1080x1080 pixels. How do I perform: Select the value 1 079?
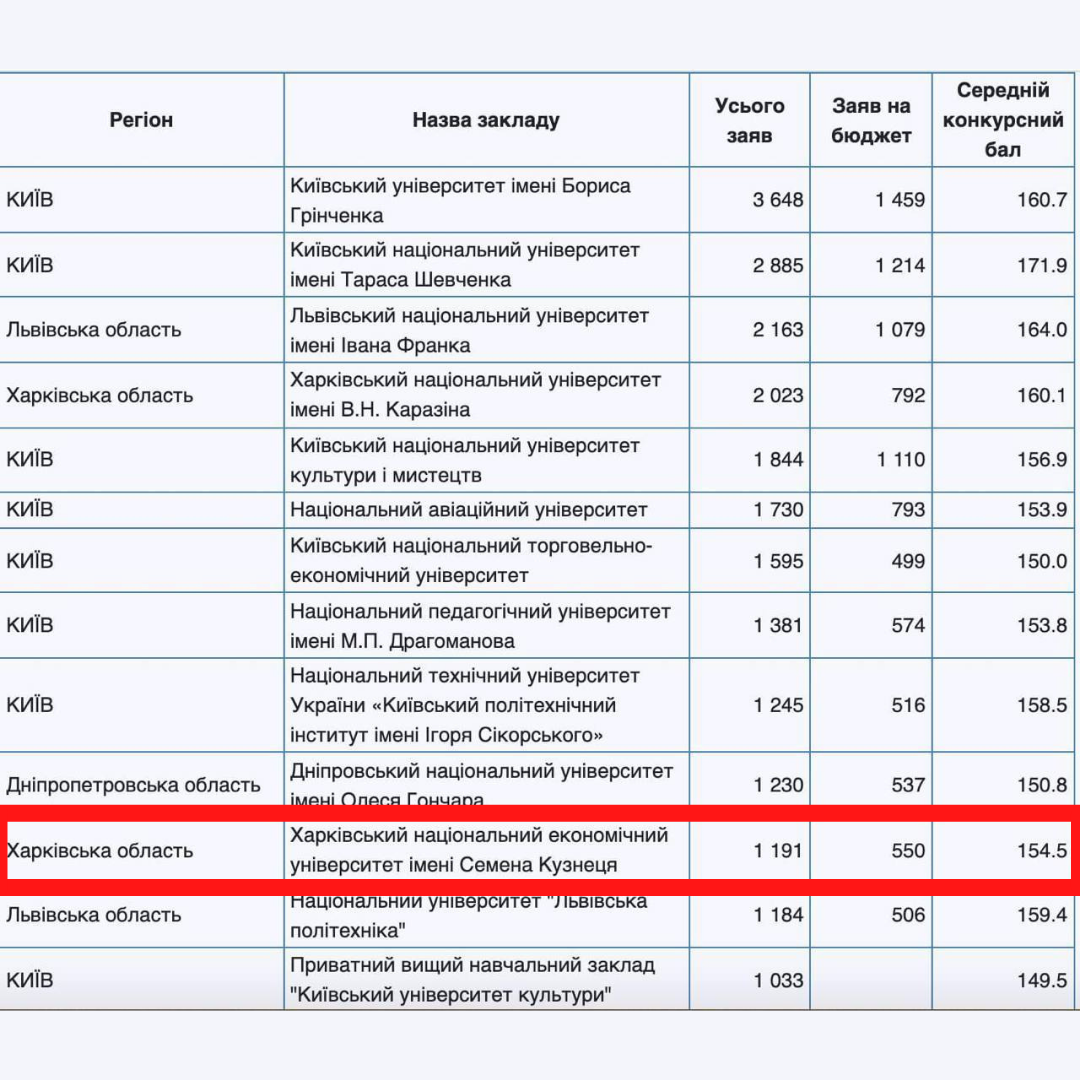(x=900, y=329)
